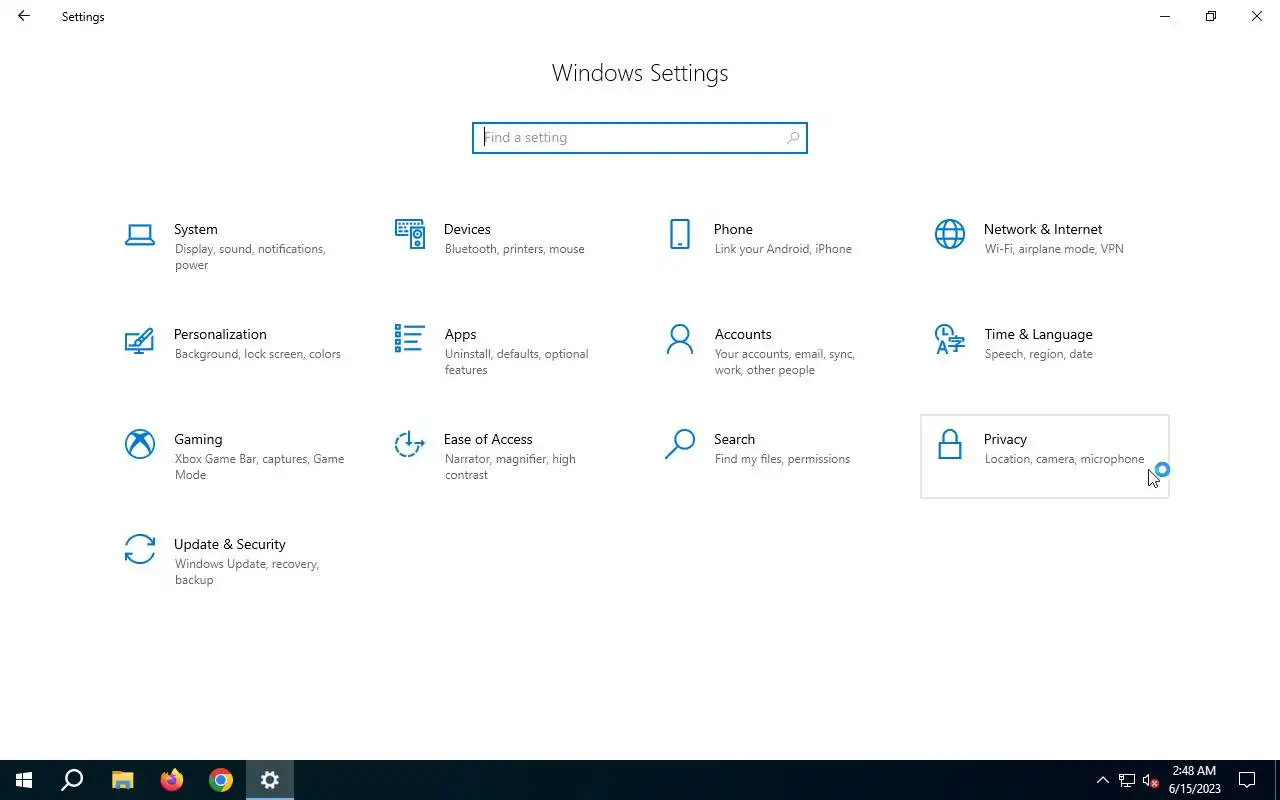1280x800 pixels.
Task: Click 'Bluetooth, printers, mouse' description
Action: (x=514, y=249)
